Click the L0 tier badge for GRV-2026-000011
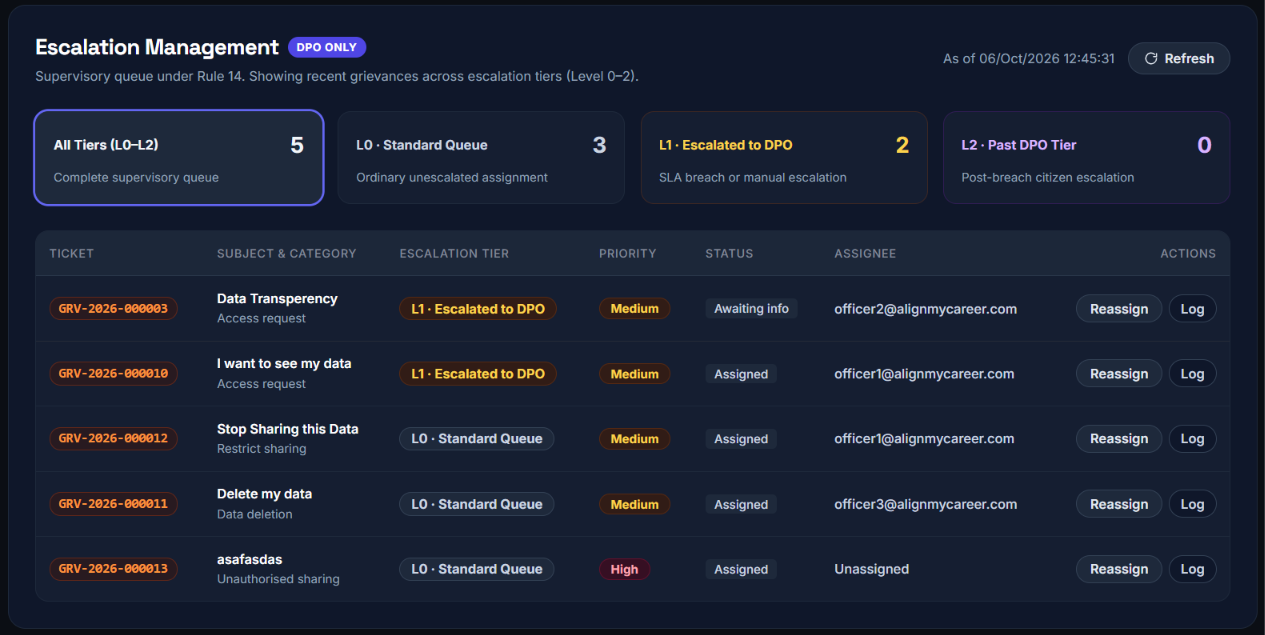Image resolution: width=1265 pixels, height=635 pixels. click(x=477, y=504)
